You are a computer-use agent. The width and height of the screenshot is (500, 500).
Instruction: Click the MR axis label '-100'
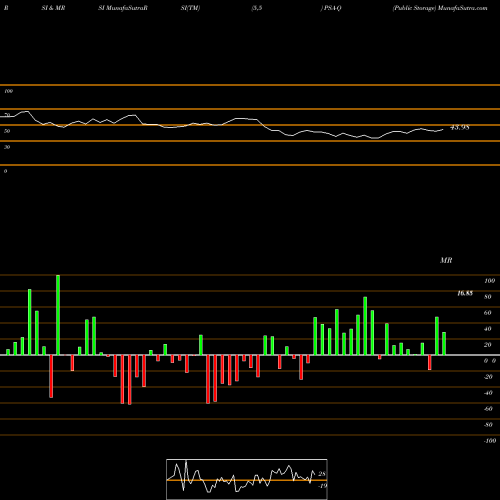tap(490, 441)
